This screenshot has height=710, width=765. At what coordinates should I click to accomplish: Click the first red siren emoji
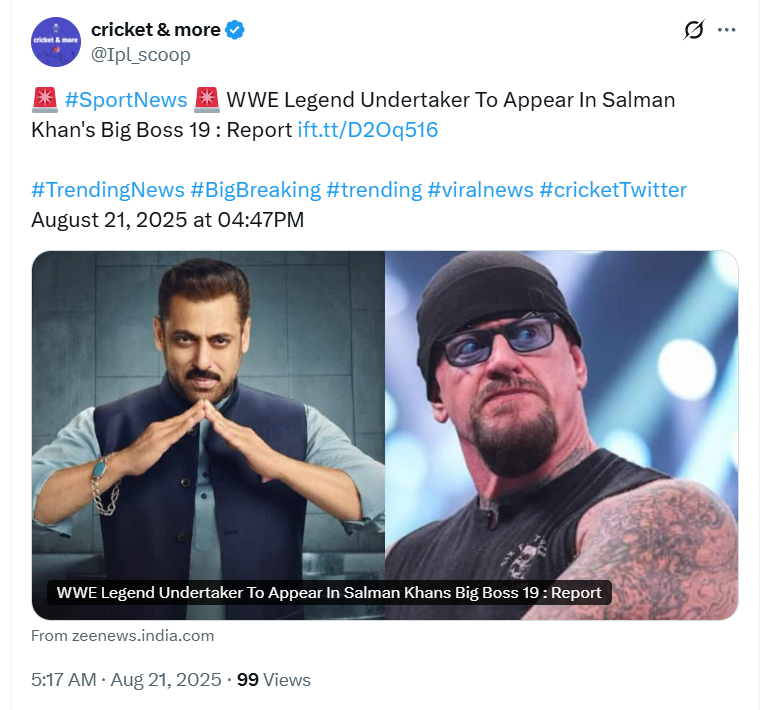(x=45, y=100)
